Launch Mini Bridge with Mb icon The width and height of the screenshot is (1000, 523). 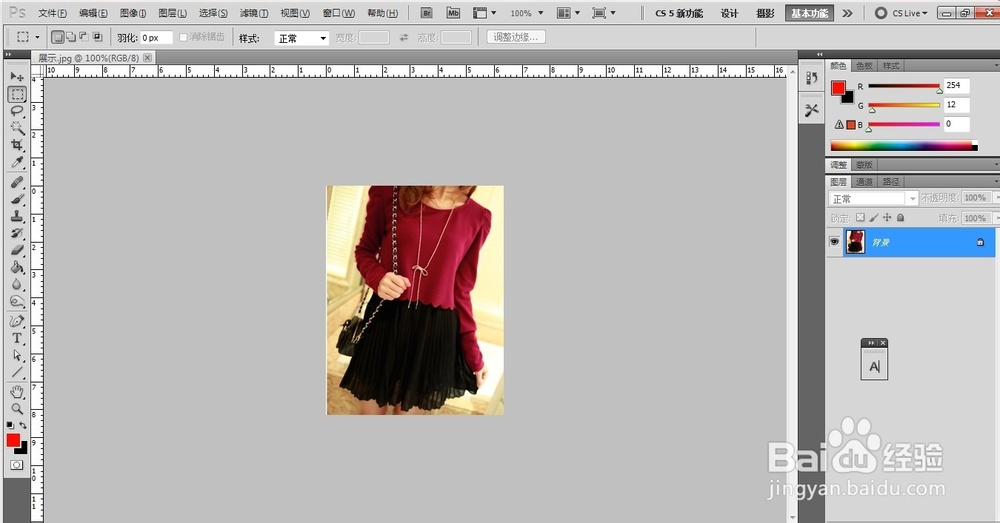click(x=453, y=13)
